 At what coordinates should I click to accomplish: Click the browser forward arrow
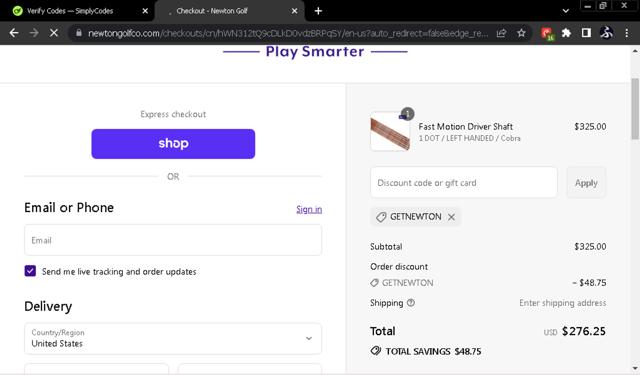pos(34,33)
